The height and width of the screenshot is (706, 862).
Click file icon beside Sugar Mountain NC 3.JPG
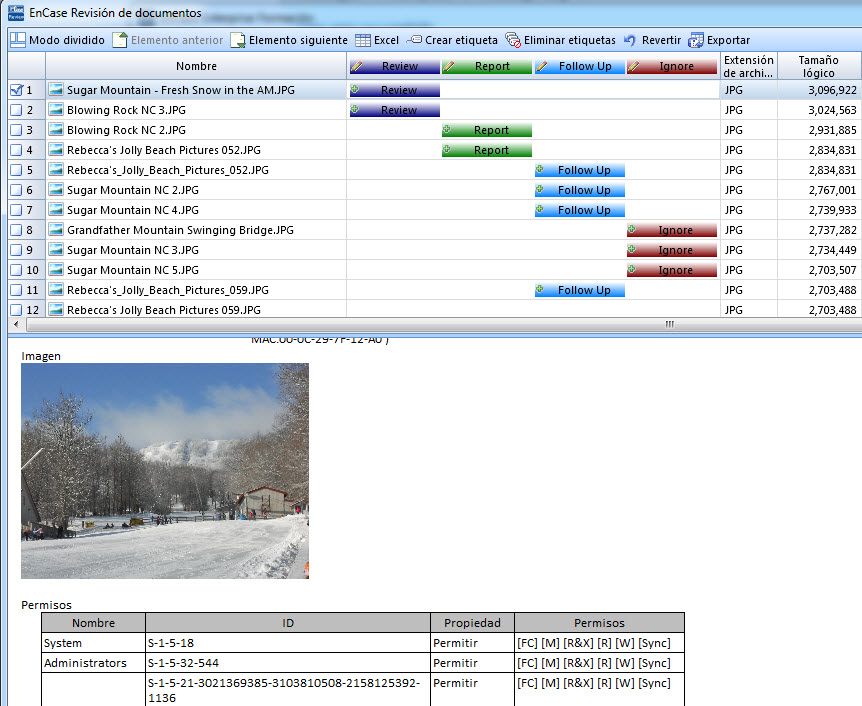(56, 250)
